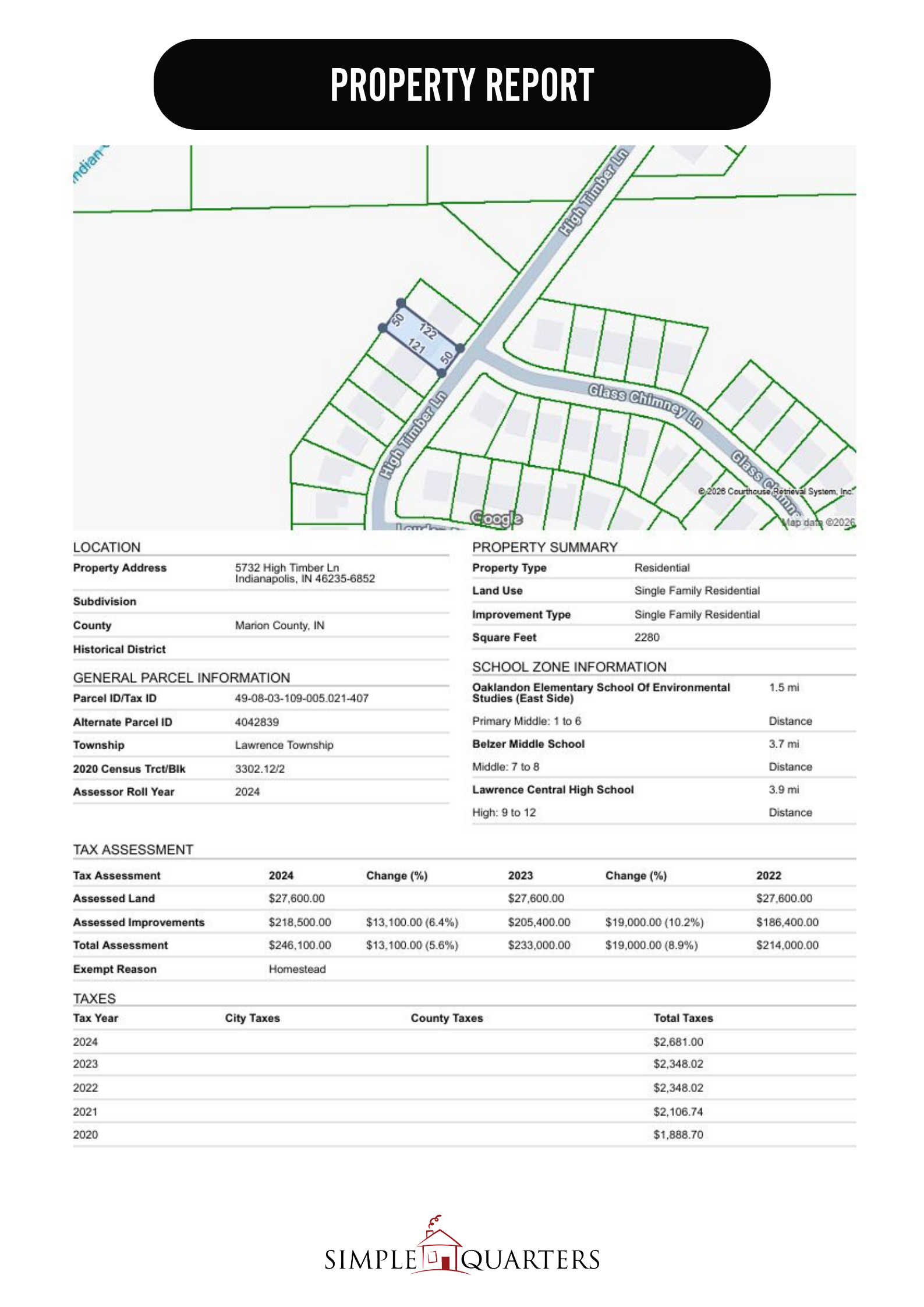Click the Homestead exempt reason value
Viewport: 924px width, 1307px height.
[297, 969]
